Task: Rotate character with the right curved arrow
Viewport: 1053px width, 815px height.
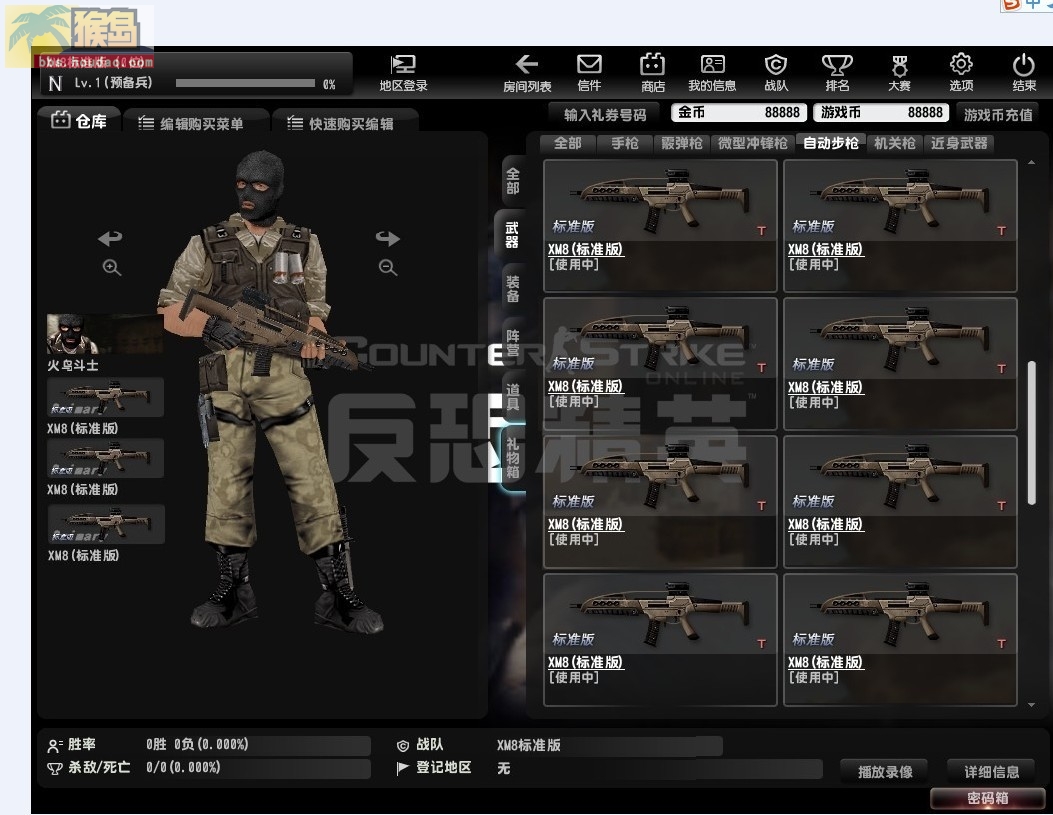Action: tap(387, 238)
